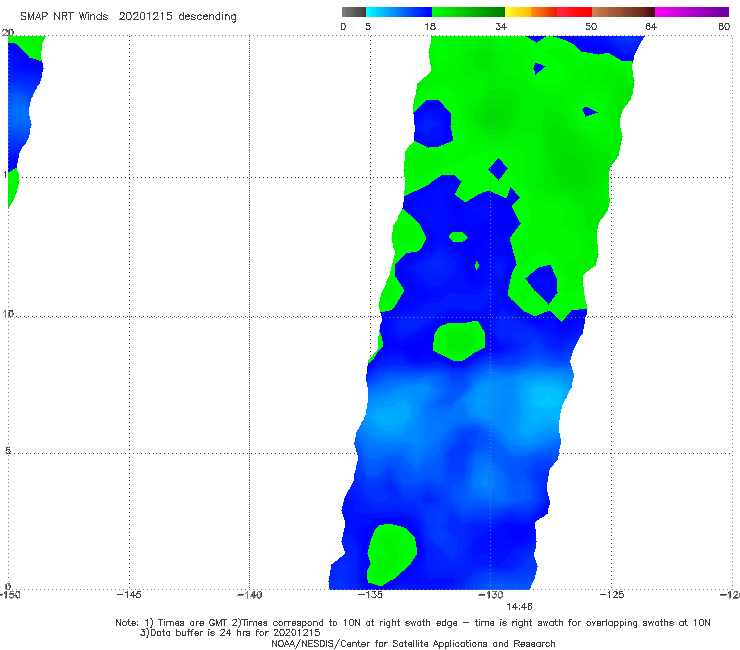
Task: Click the NOAA/NESDIS credit line
Action: click(x=413, y=643)
